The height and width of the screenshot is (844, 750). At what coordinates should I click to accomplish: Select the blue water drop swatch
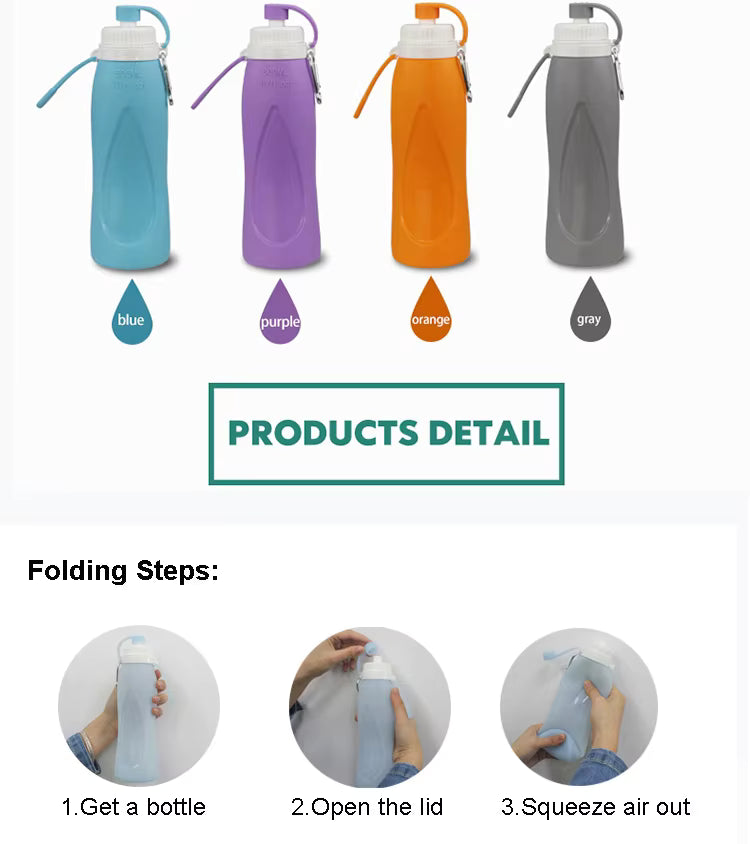tap(132, 313)
